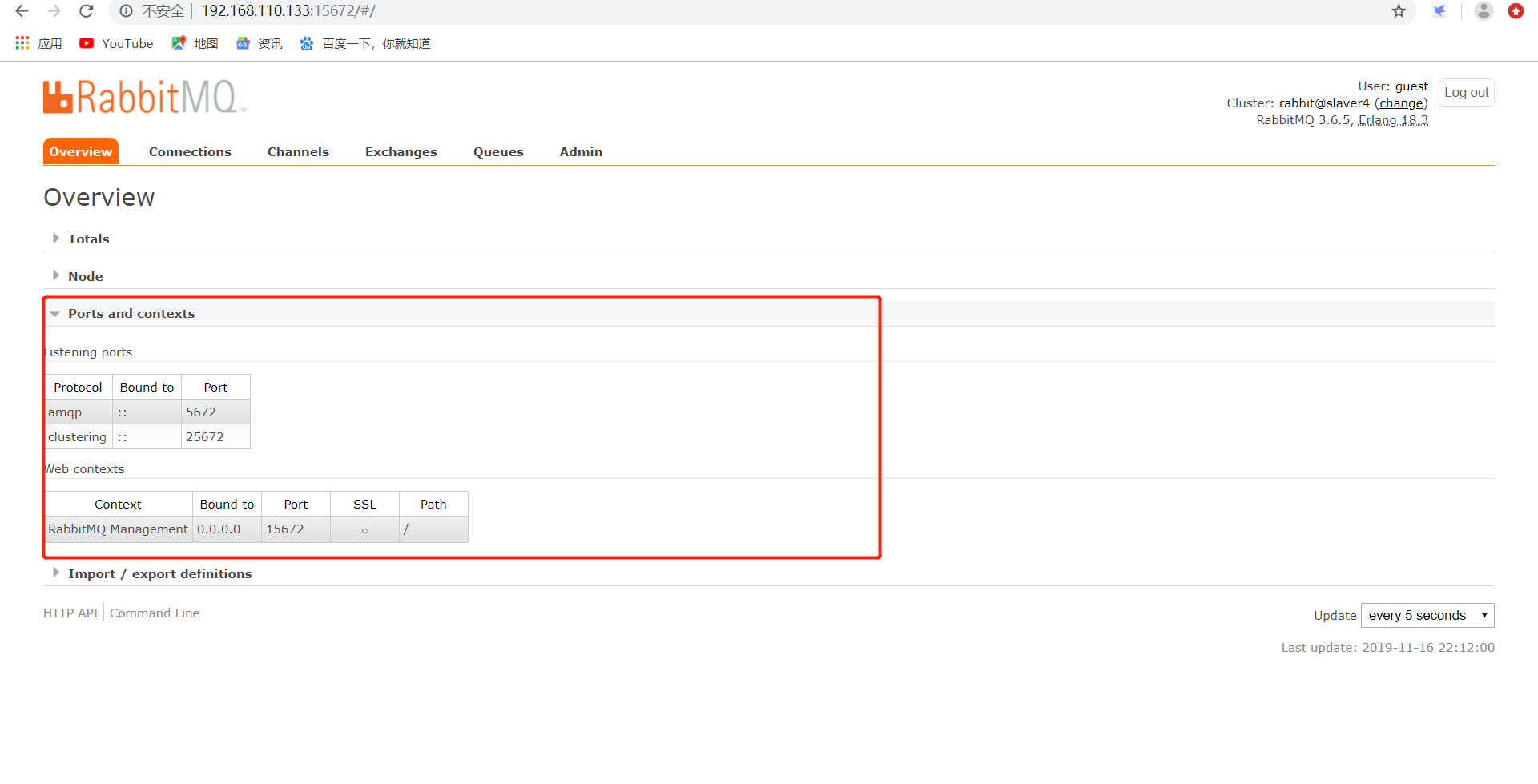Screen dimensions: 1538x784
Task: Open the Maps (地图) bookmark
Action: click(195, 43)
